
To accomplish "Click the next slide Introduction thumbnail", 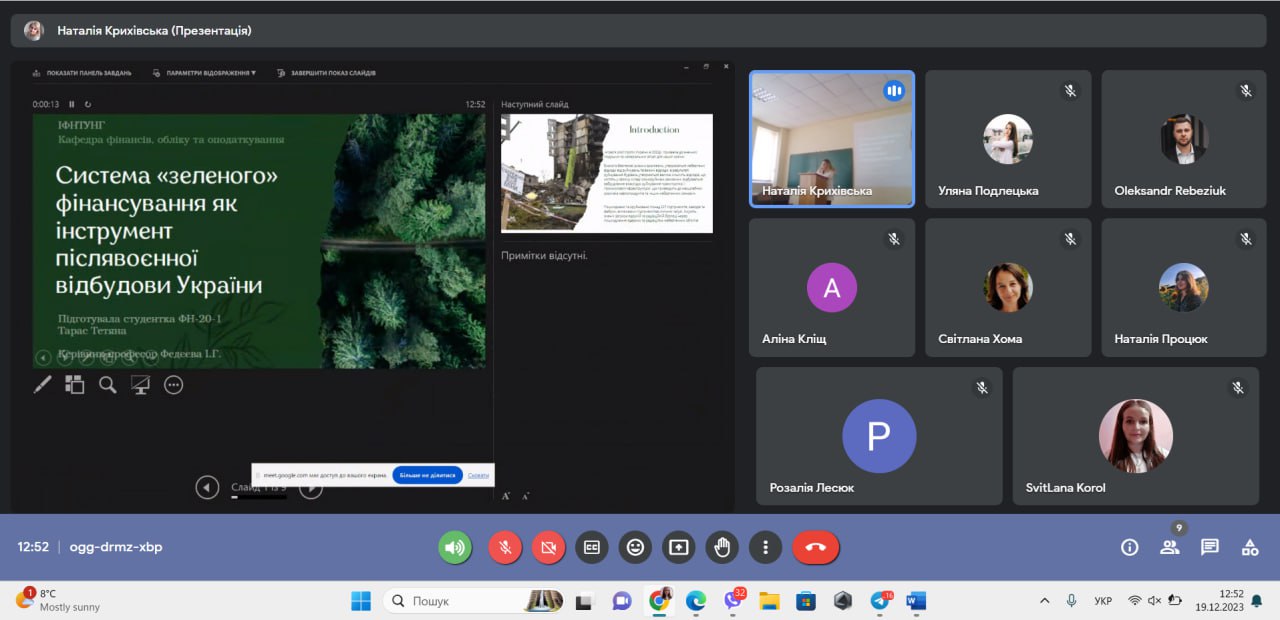I will [607, 173].
